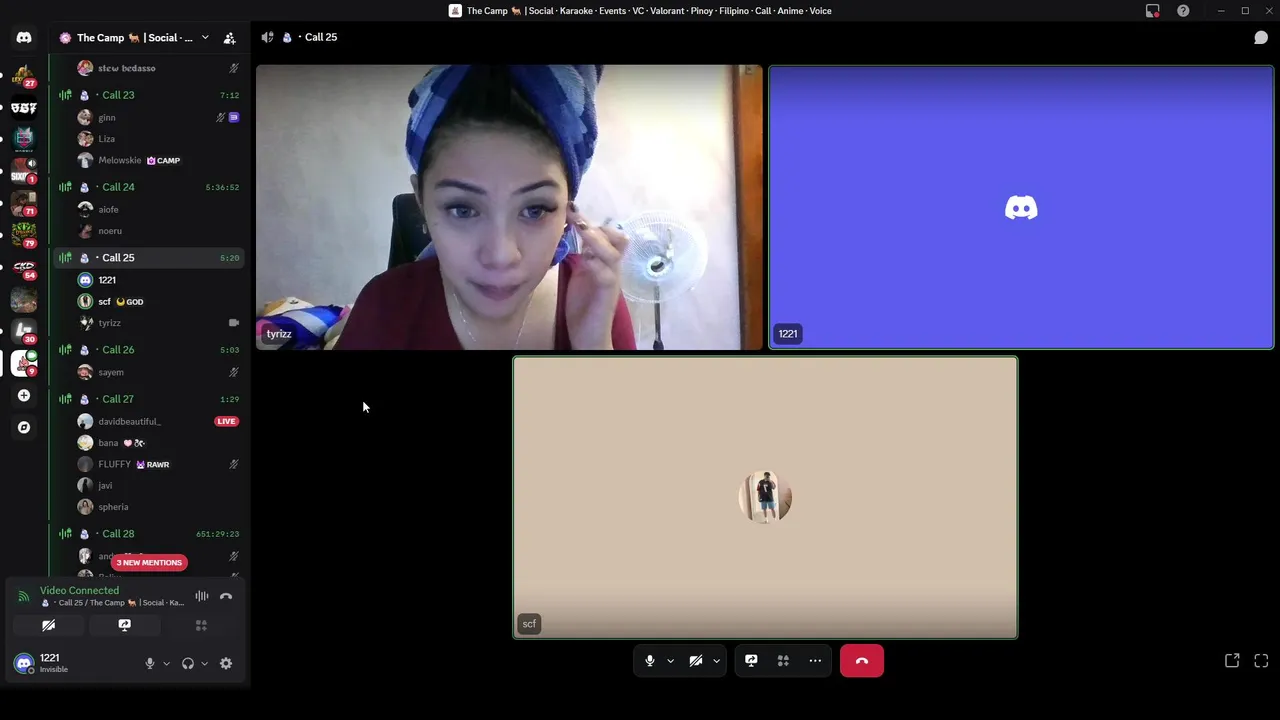Image resolution: width=1280 pixels, height=720 pixels.
Task: Share screen from bottom call control bar
Action: click(751, 661)
